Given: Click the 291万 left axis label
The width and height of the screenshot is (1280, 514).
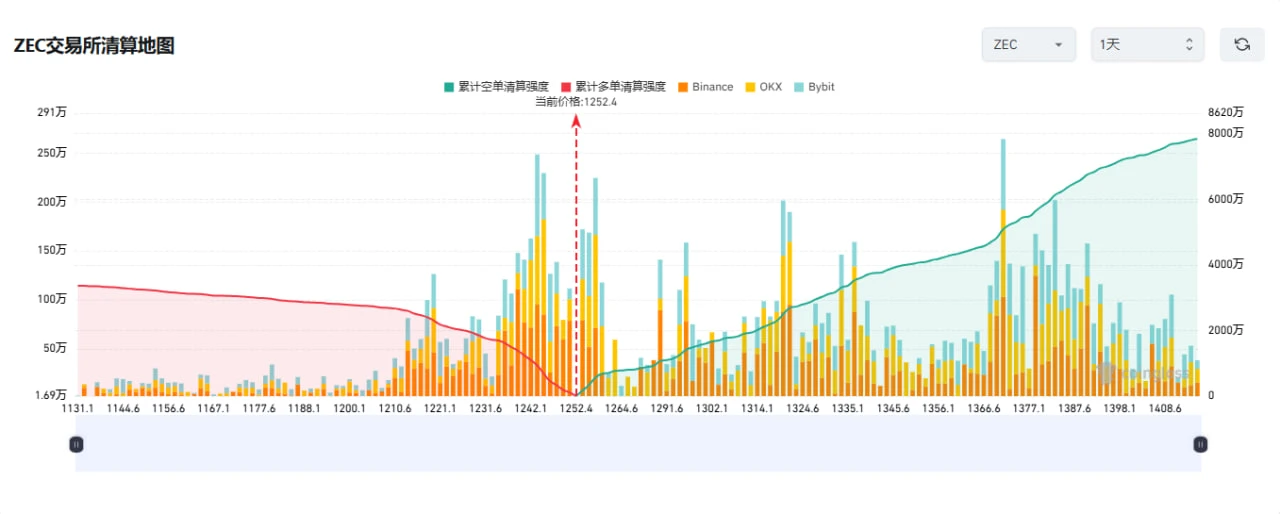Looking at the screenshot, I should point(50,113).
